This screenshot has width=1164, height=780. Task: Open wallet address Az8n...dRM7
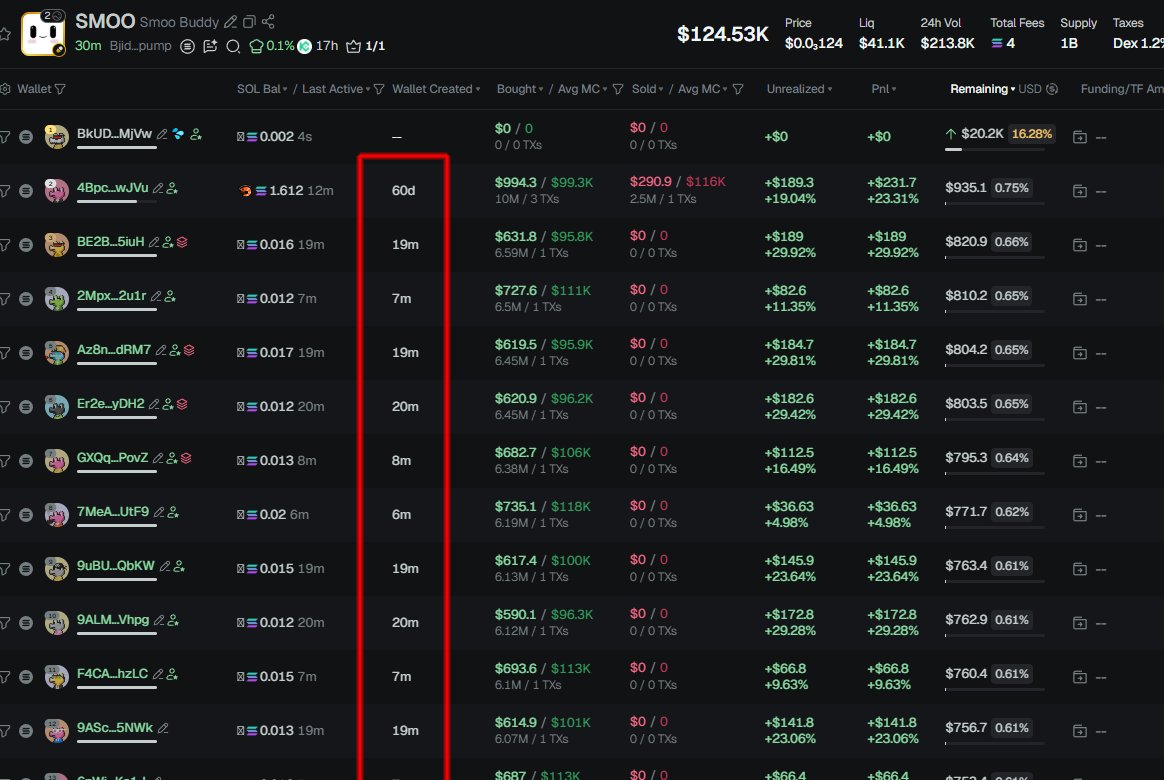pyautogui.click(x=113, y=350)
